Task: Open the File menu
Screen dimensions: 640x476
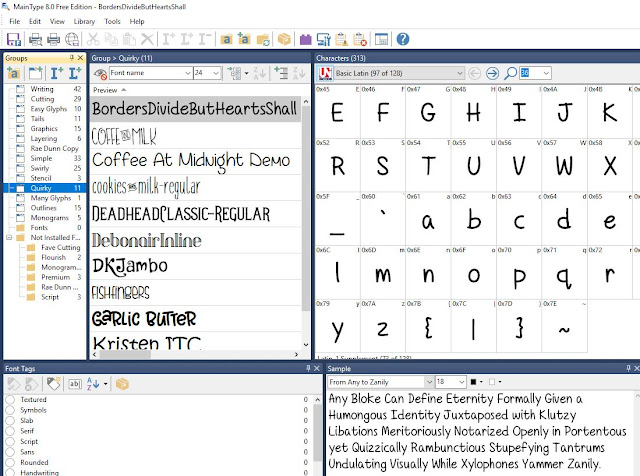Action: (15, 22)
